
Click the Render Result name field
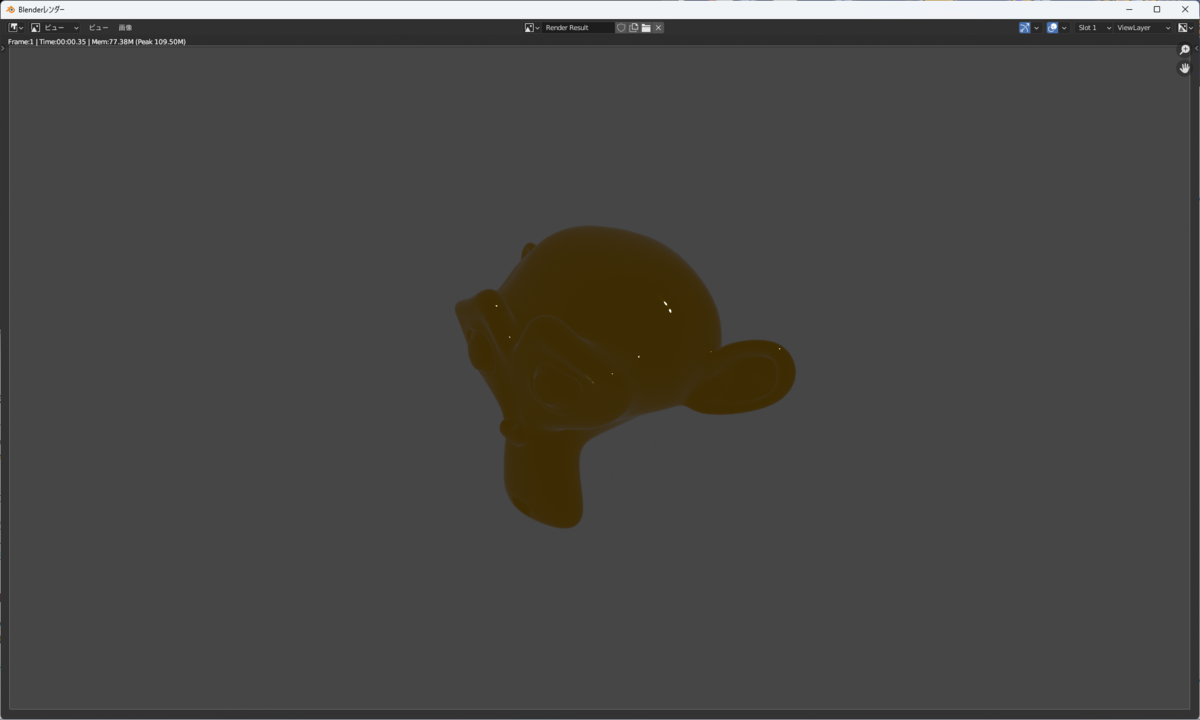click(x=578, y=28)
